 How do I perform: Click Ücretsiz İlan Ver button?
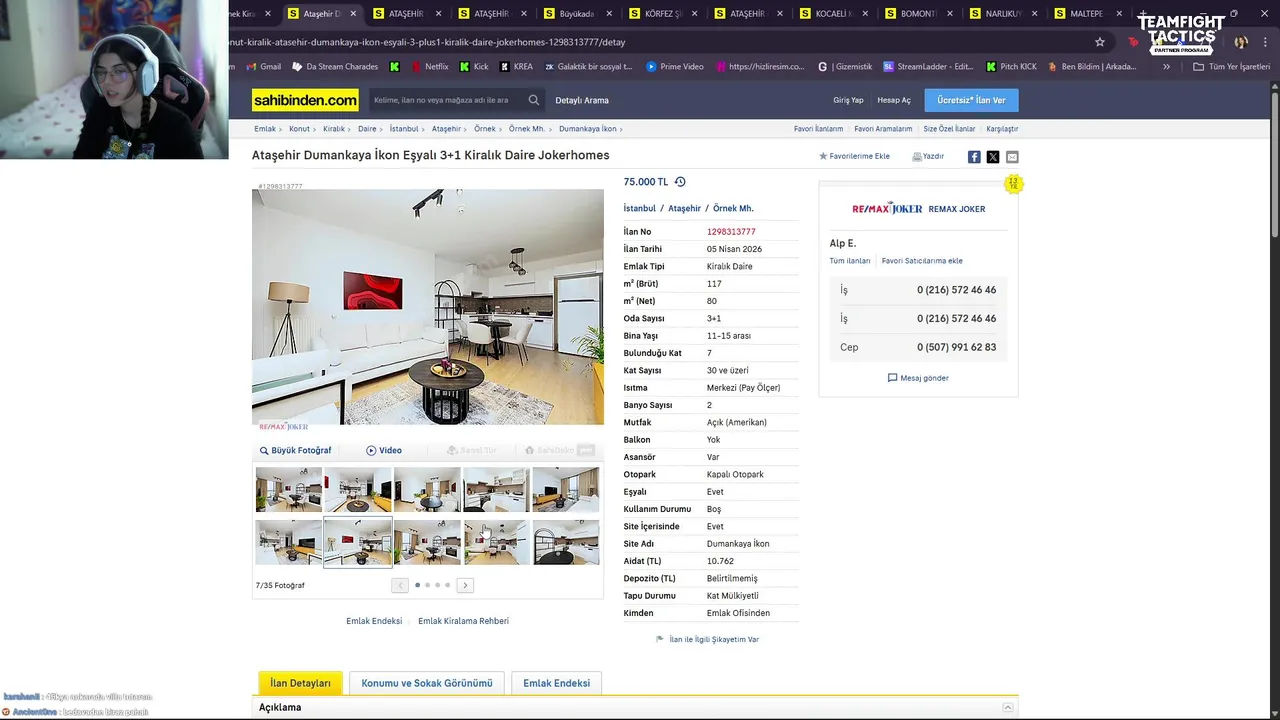(x=971, y=100)
